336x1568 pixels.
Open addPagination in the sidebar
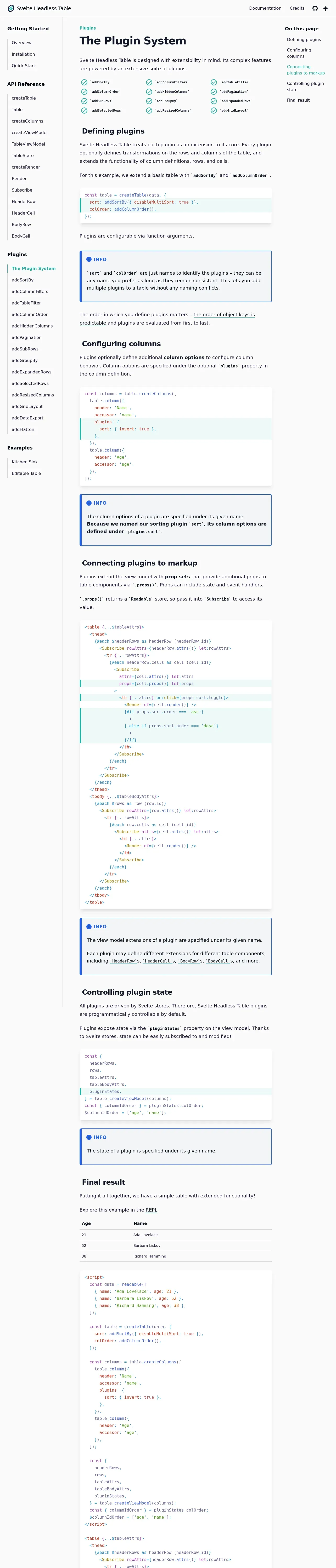(27, 337)
